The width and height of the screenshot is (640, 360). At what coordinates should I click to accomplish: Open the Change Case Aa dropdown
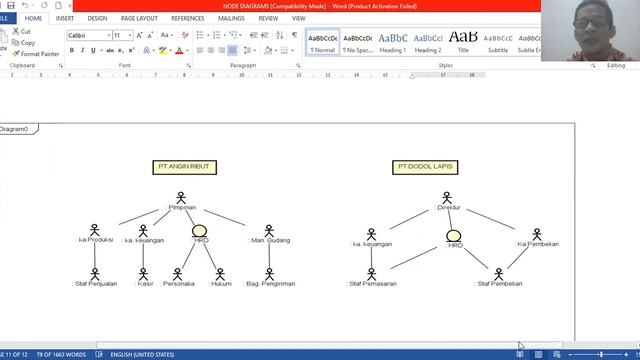click(x=166, y=36)
